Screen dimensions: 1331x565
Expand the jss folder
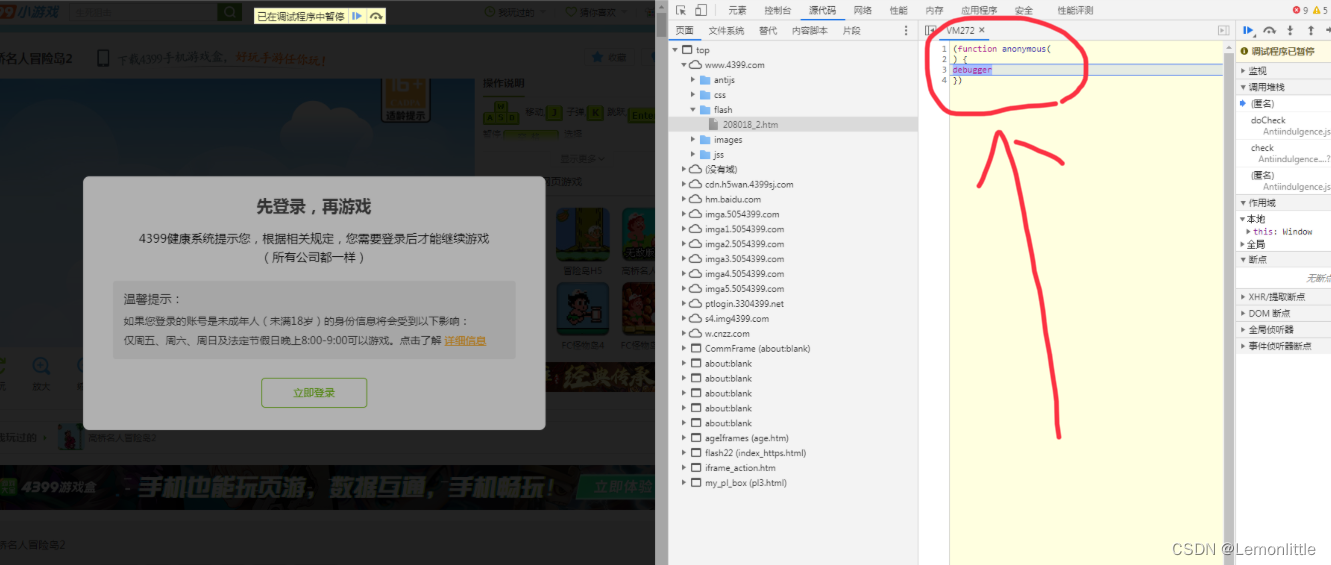click(693, 155)
